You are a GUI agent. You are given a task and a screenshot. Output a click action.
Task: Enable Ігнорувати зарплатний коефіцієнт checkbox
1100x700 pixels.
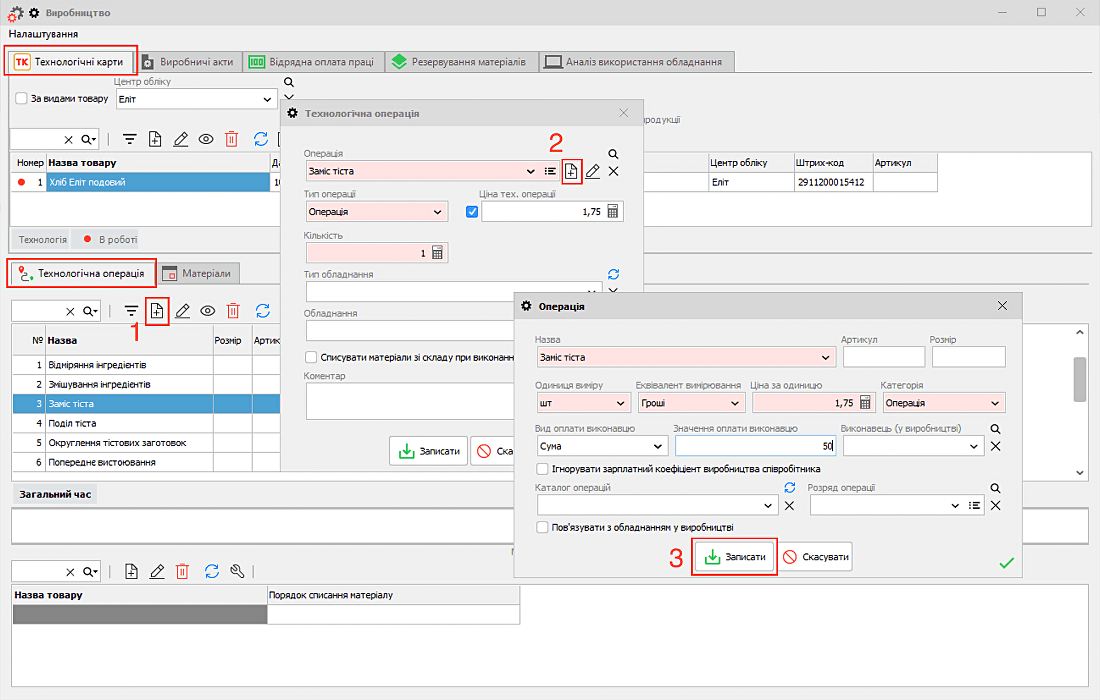[x=543, y=468]
